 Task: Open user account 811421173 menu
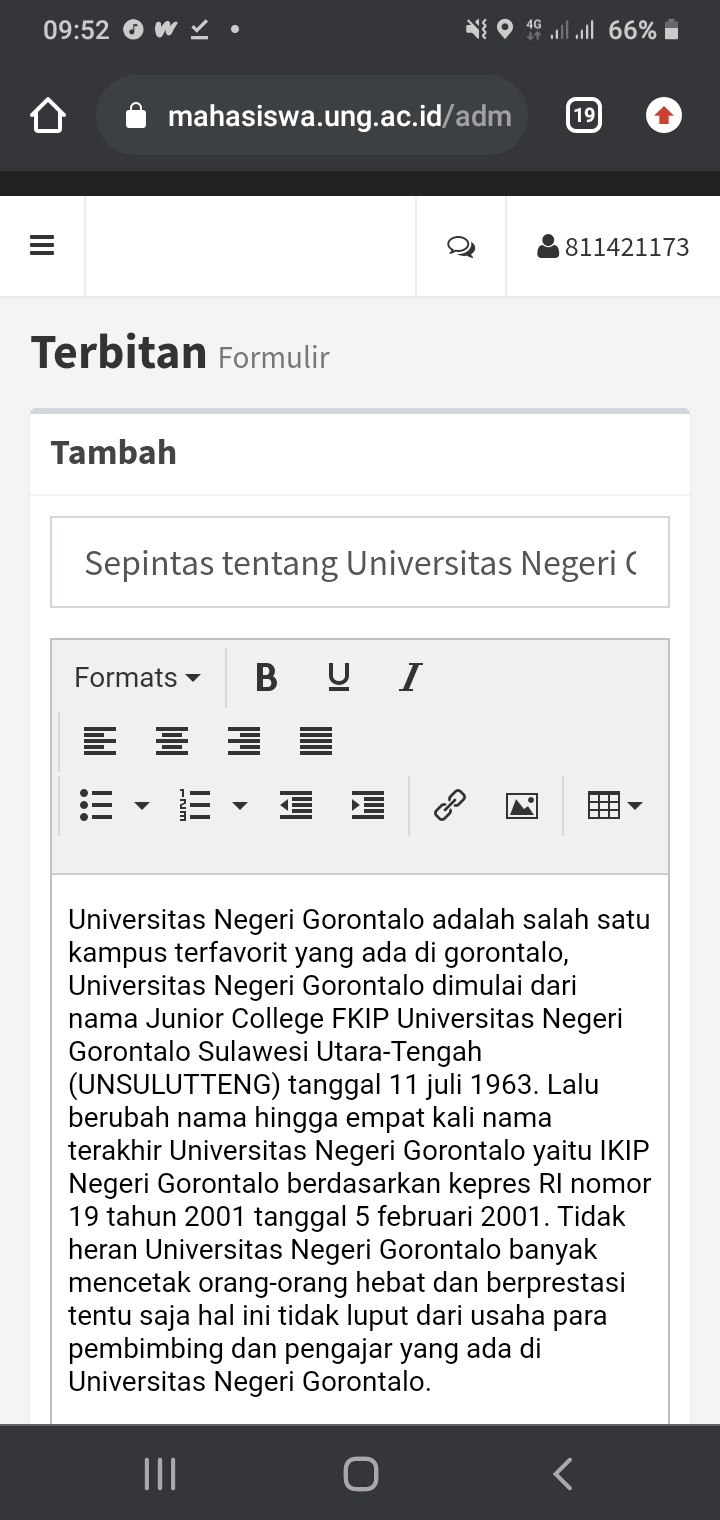tap(613, 246)
